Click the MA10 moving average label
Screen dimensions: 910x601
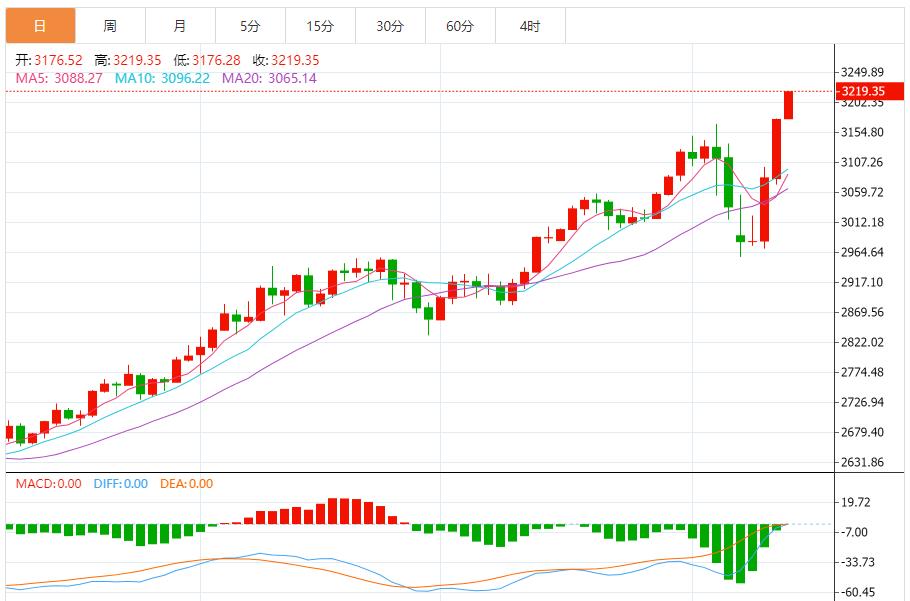(x=161, y=78)
